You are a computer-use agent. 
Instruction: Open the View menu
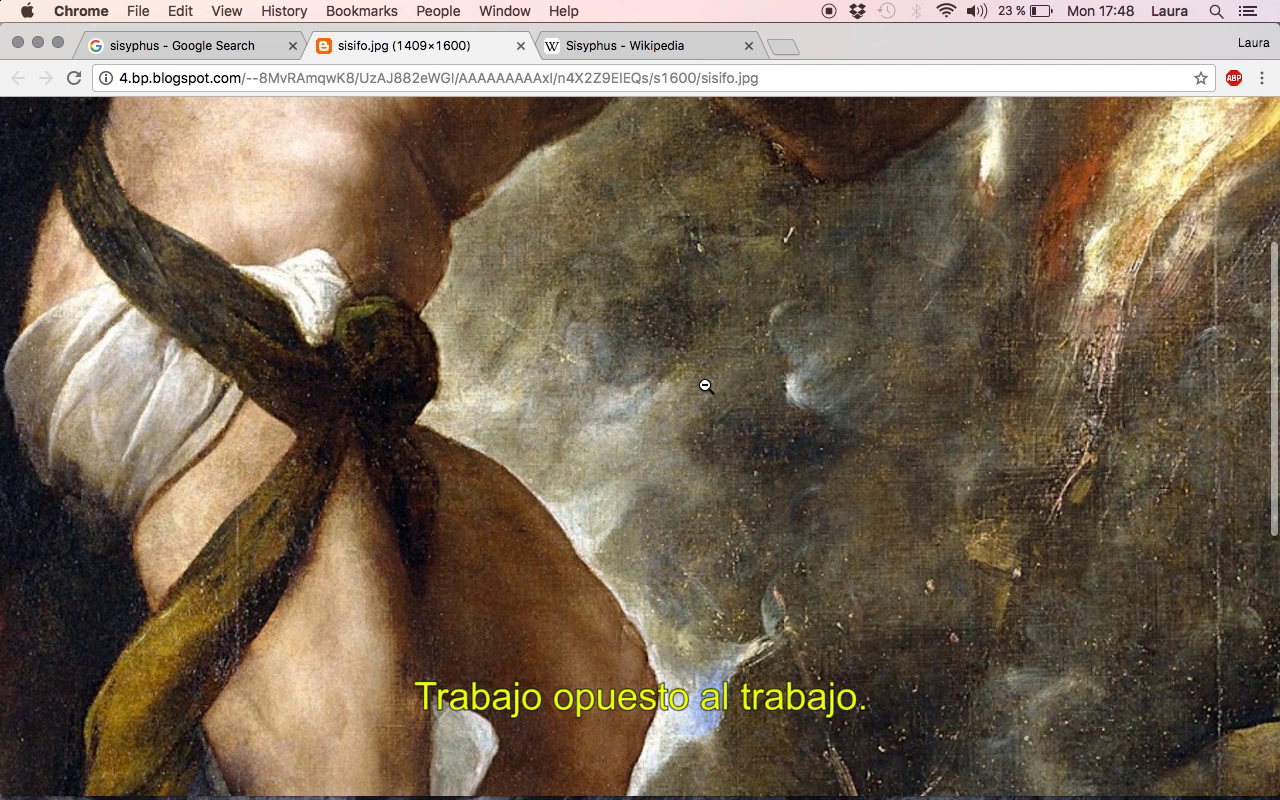coord(227,11)
